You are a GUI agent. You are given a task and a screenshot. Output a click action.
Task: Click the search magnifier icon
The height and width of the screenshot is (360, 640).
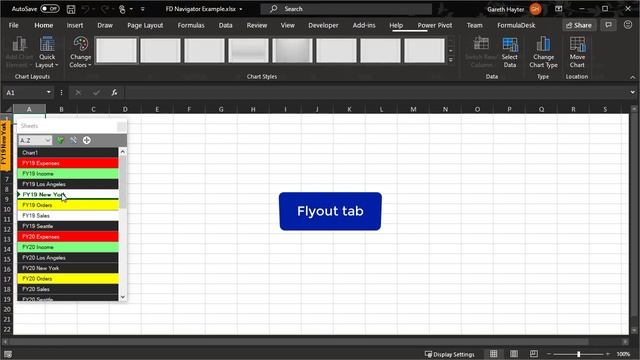(273, 9)
